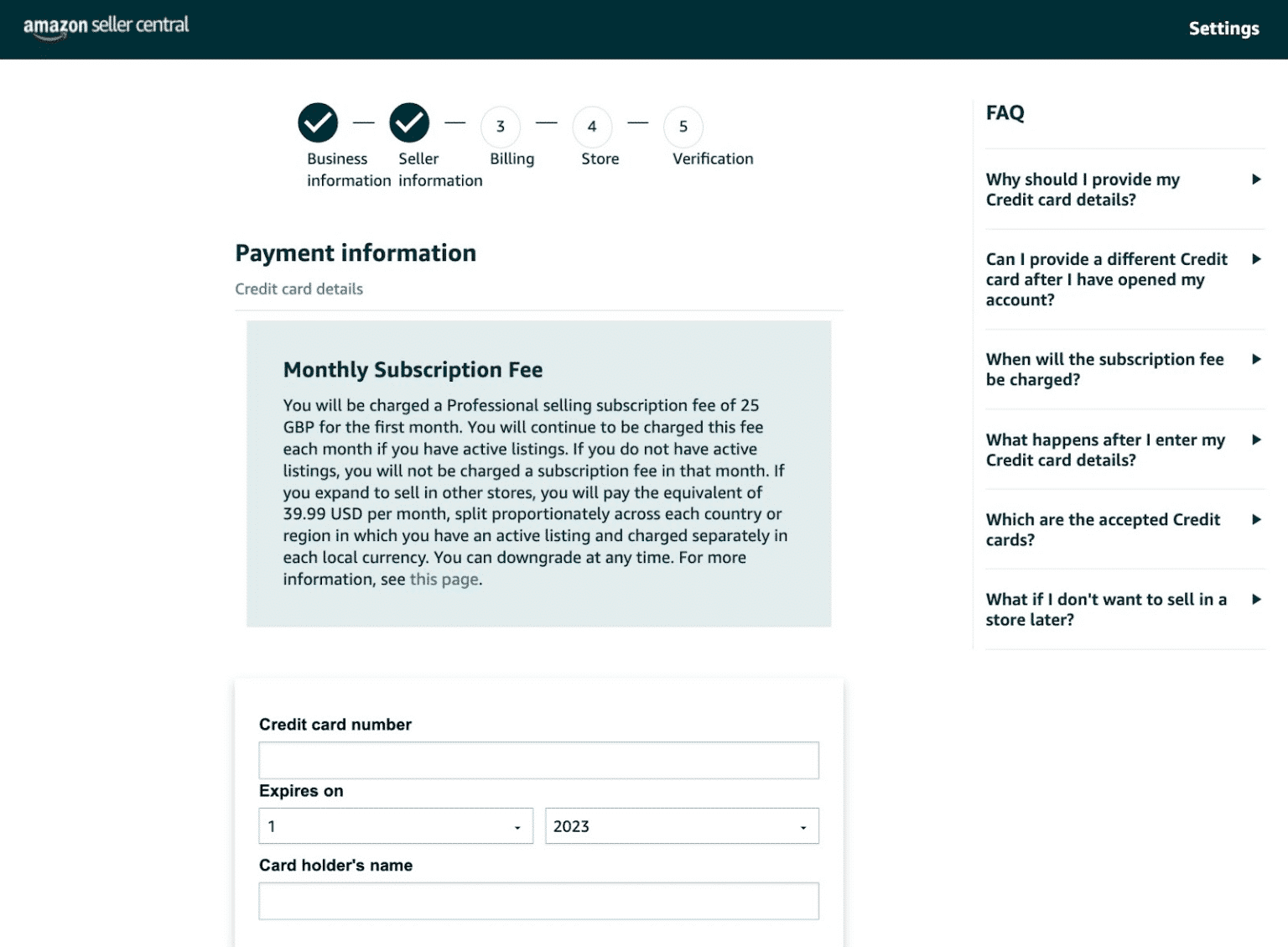Expand "Which are the accepted Credit cards?"
The height and width of the screenshot is (947, 1288).
click(x=1124, y=529)
